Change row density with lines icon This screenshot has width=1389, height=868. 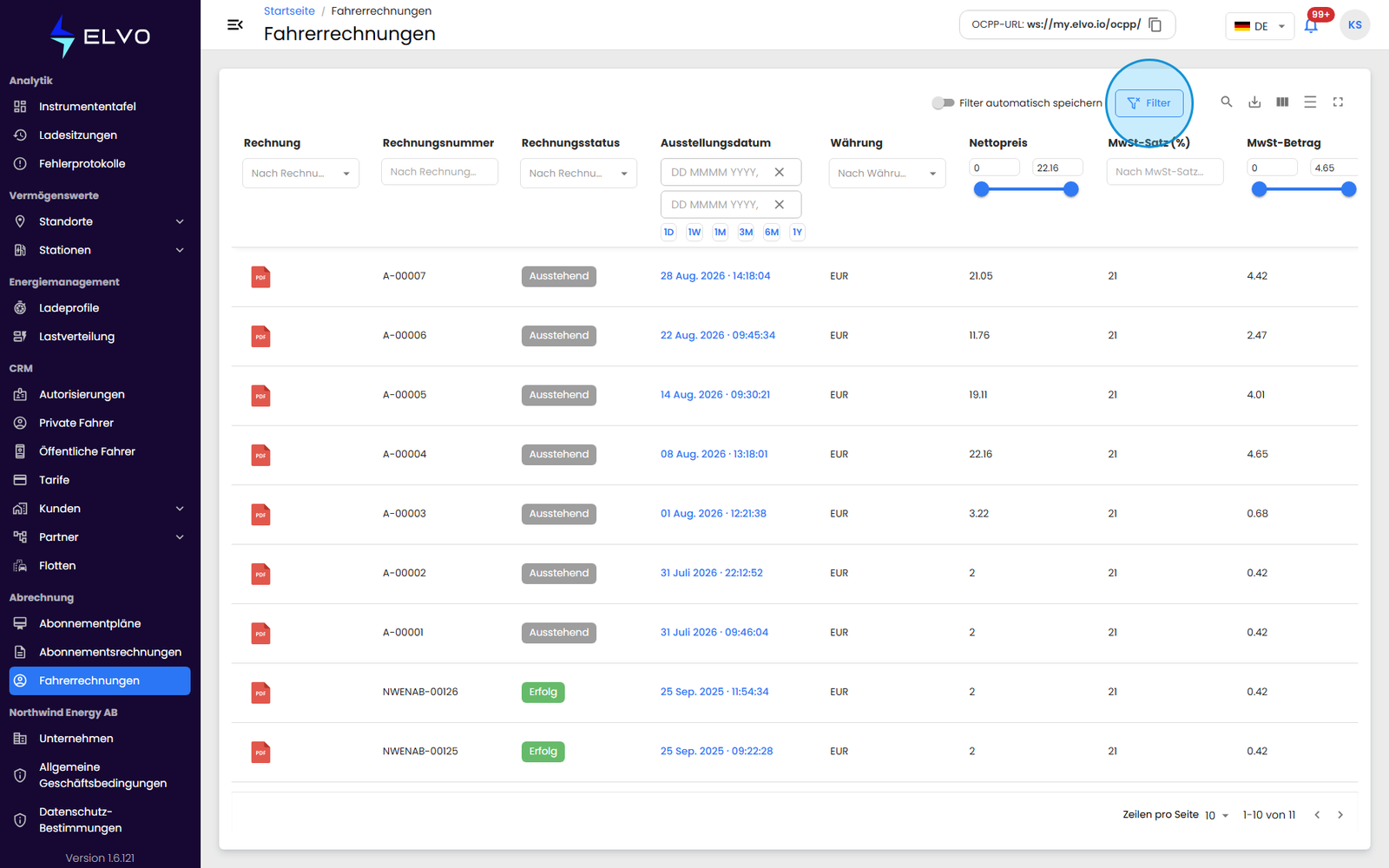1310,102
